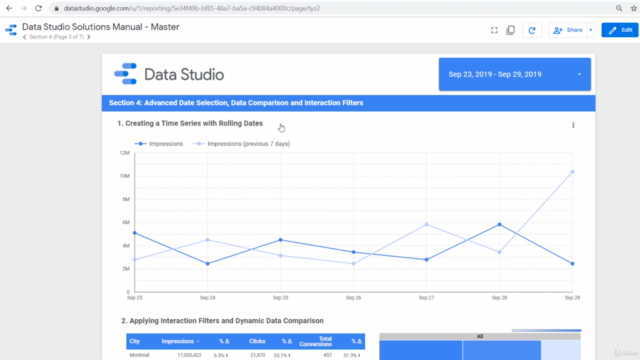Go back in browser history
This screenshot has width=640, height=360.
9,8
